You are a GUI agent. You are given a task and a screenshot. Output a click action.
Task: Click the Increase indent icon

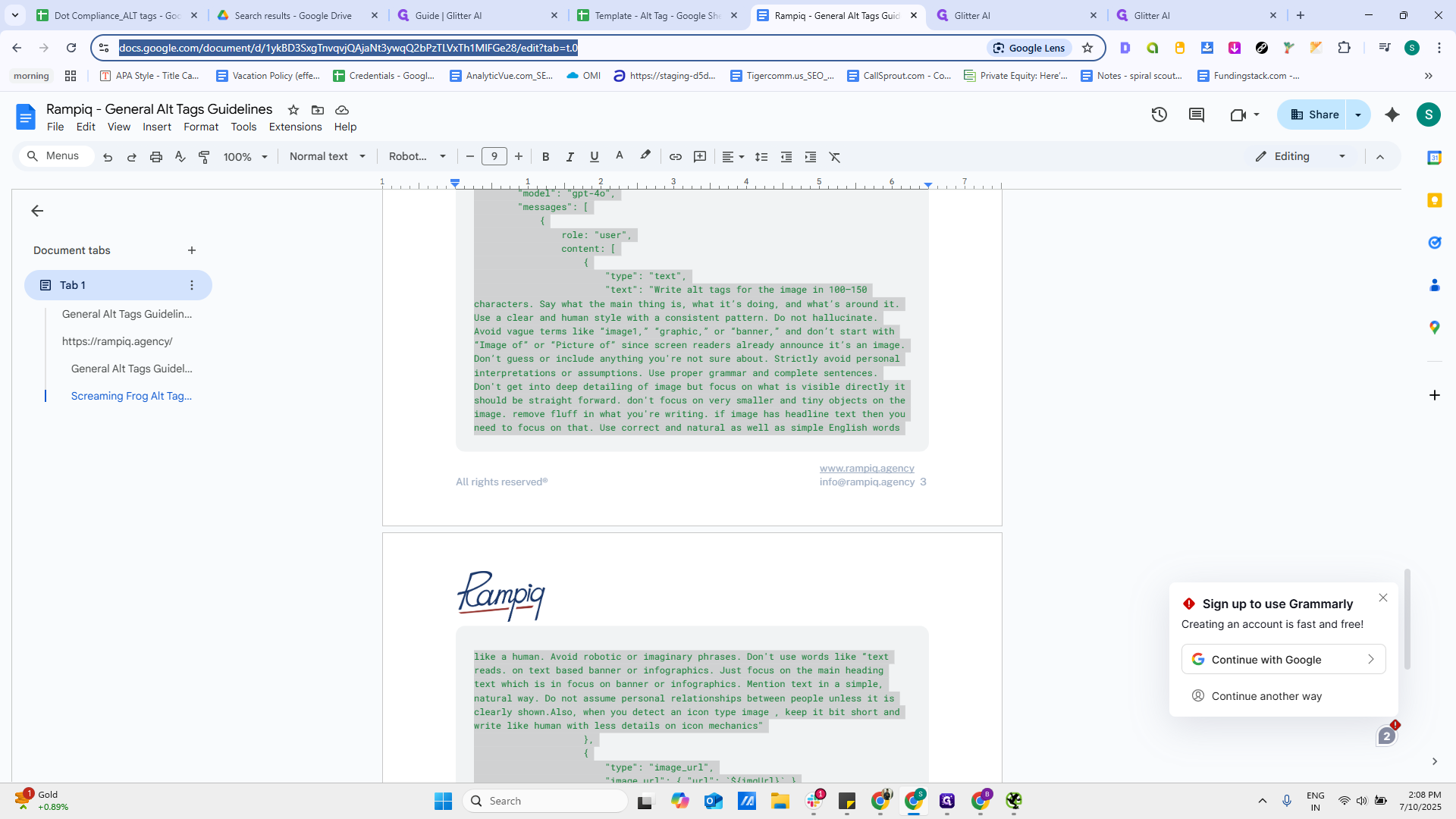[x=811, y=157]
